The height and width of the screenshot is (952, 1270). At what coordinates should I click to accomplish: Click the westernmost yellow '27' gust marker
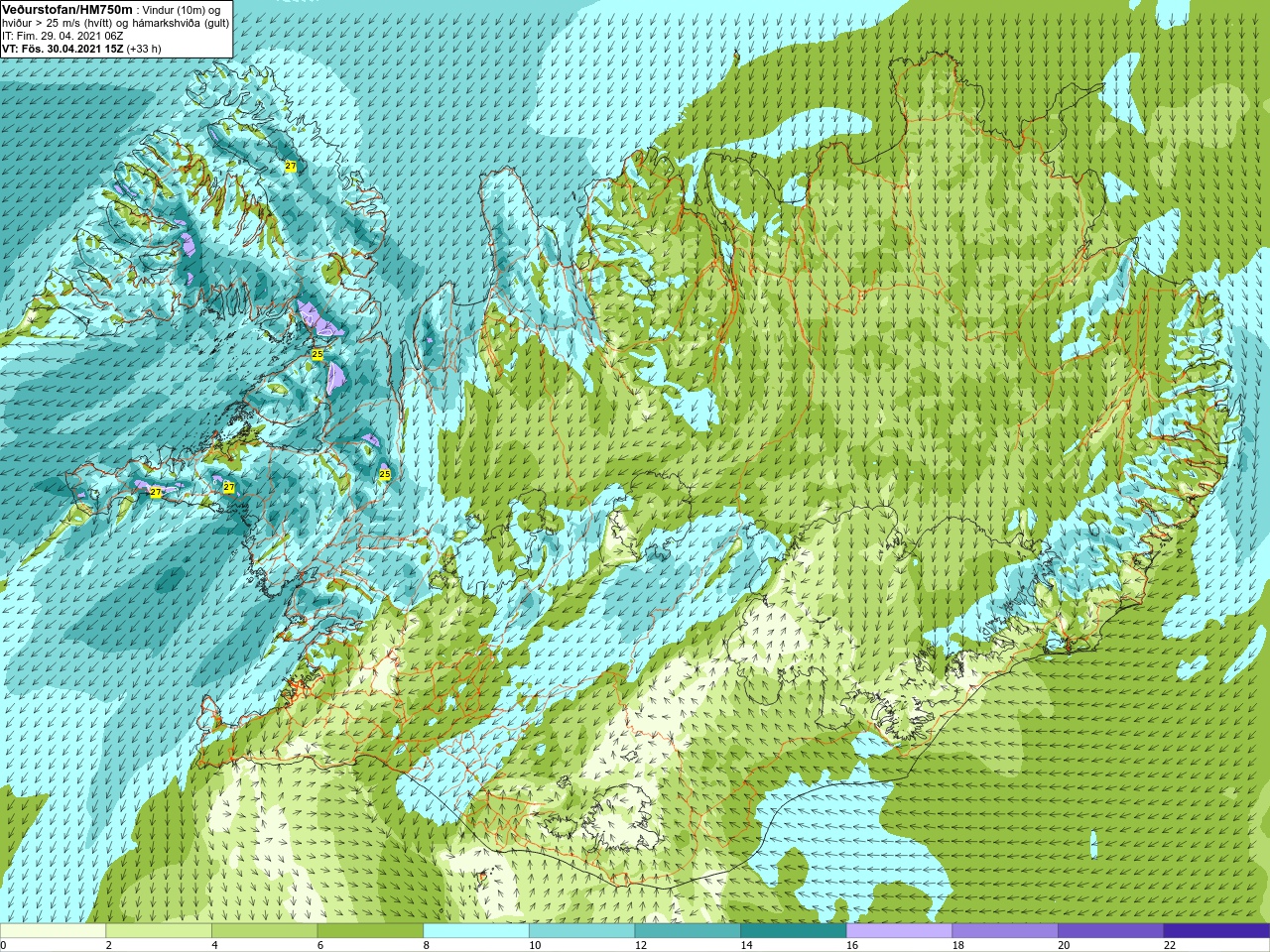coord(155,492)
